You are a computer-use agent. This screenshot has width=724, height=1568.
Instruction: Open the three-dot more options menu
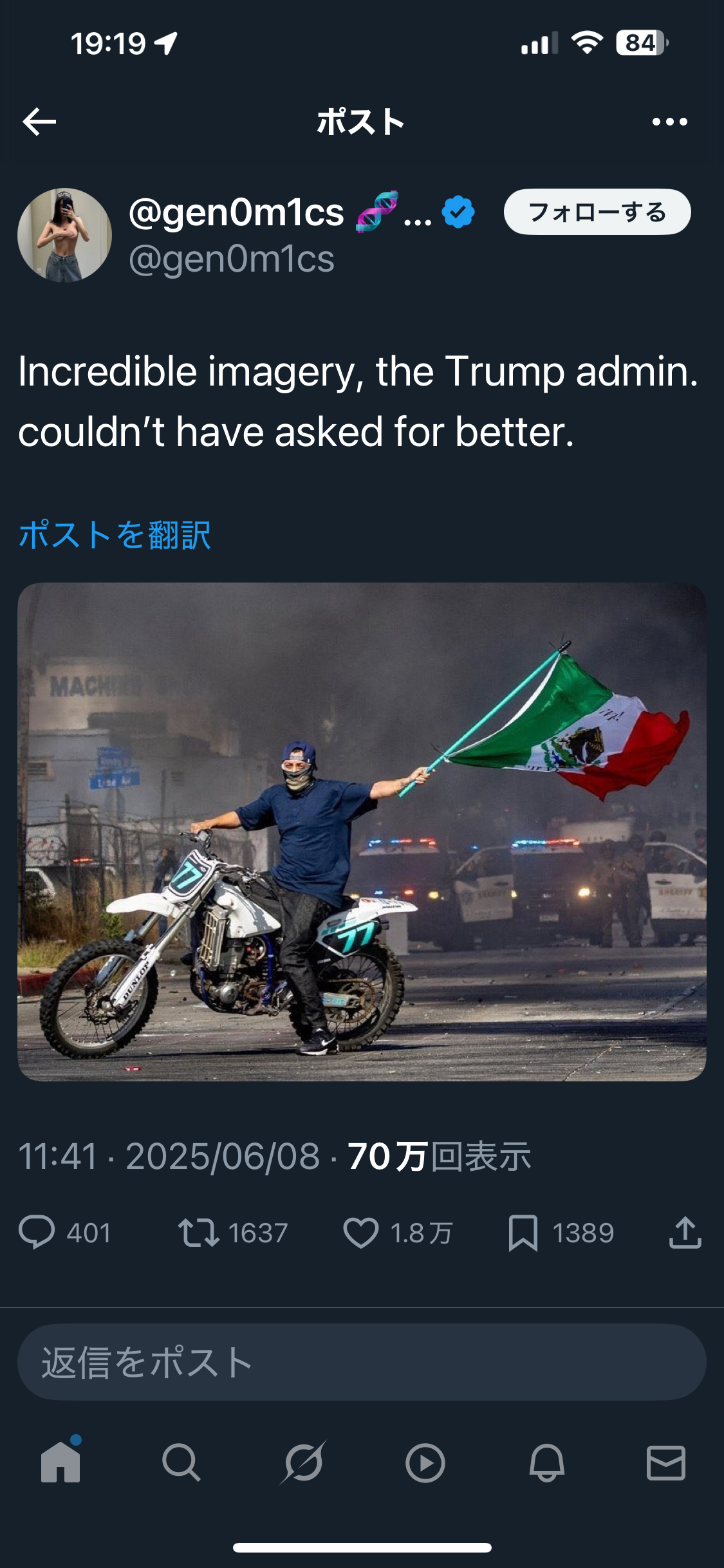point(669,122)
